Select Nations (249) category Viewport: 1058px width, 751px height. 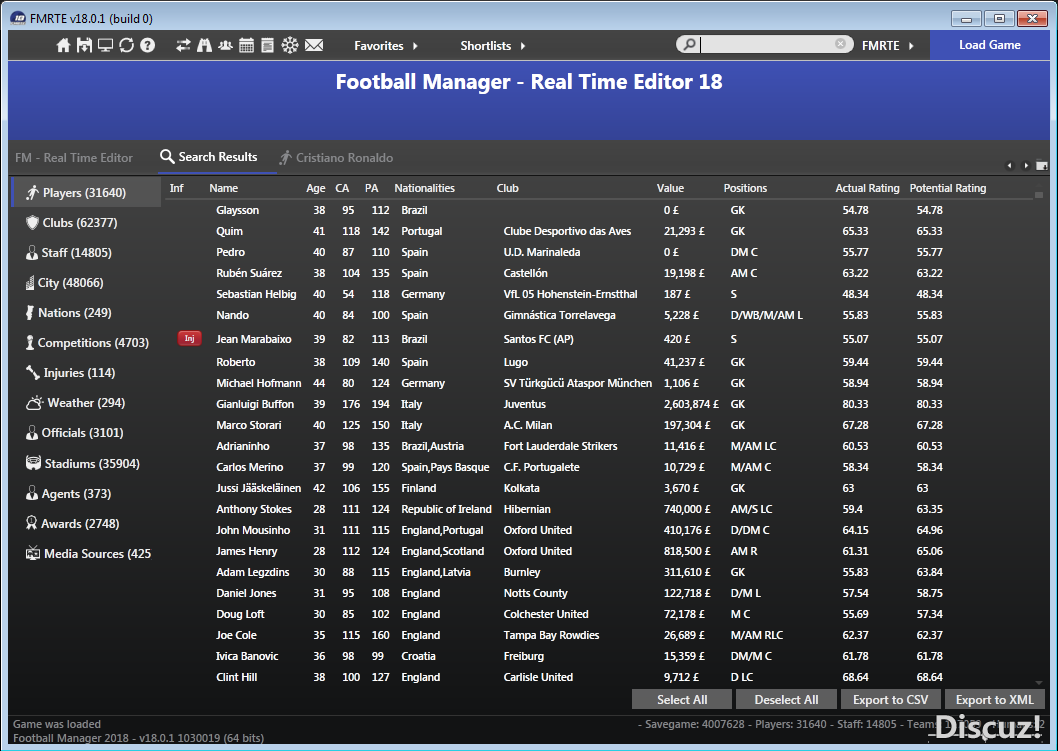tap(86, 313)
